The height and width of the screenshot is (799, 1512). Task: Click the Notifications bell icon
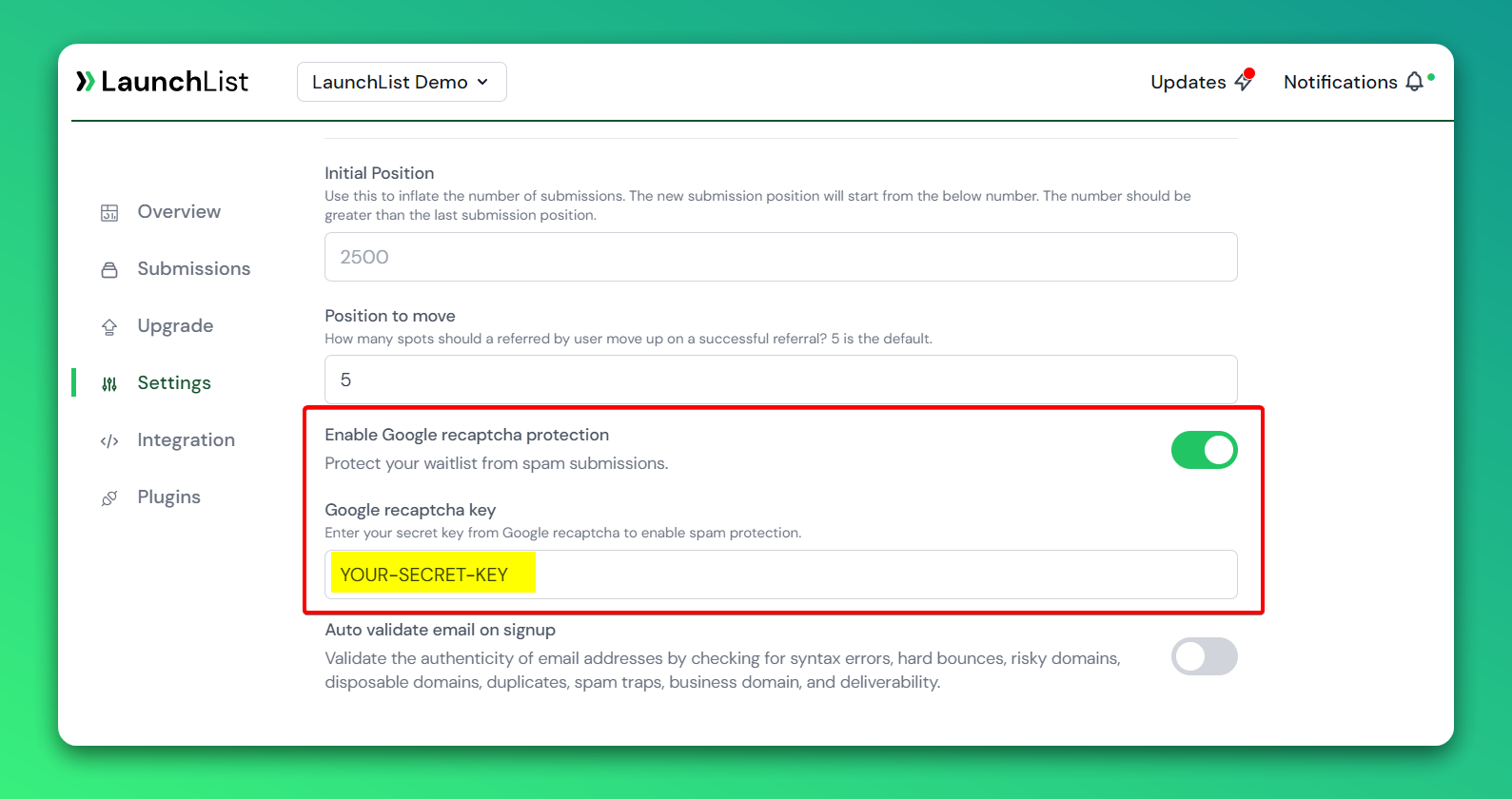1415,82
